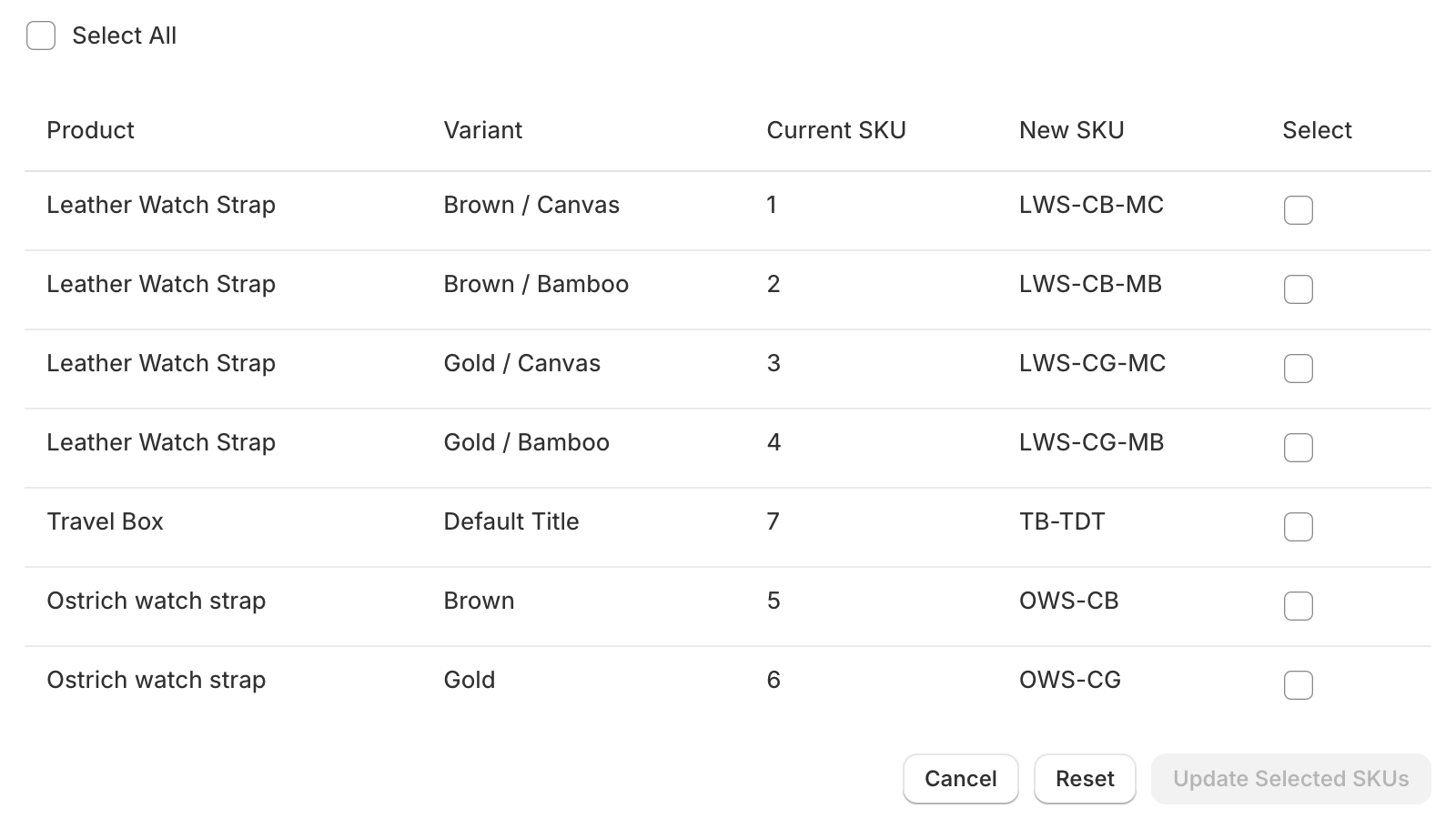Click the Default Title variant cell
The height and width of the screenshot is (819, 1456).
click(x=511, y=521)
